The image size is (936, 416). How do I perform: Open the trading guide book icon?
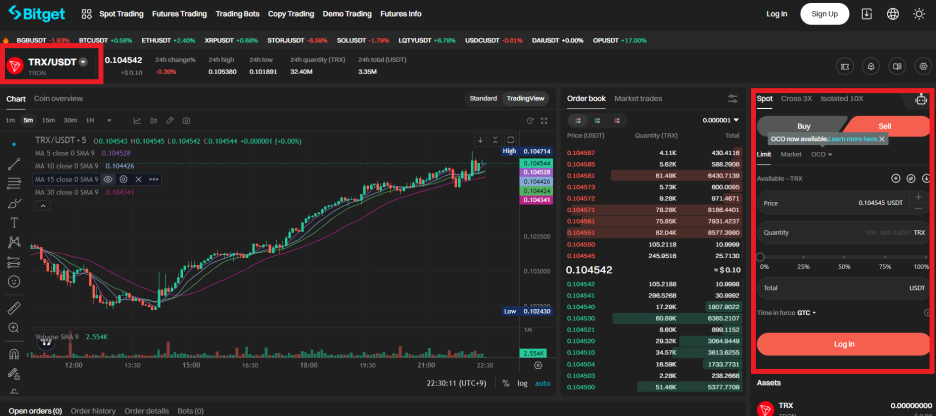point(897,66)
